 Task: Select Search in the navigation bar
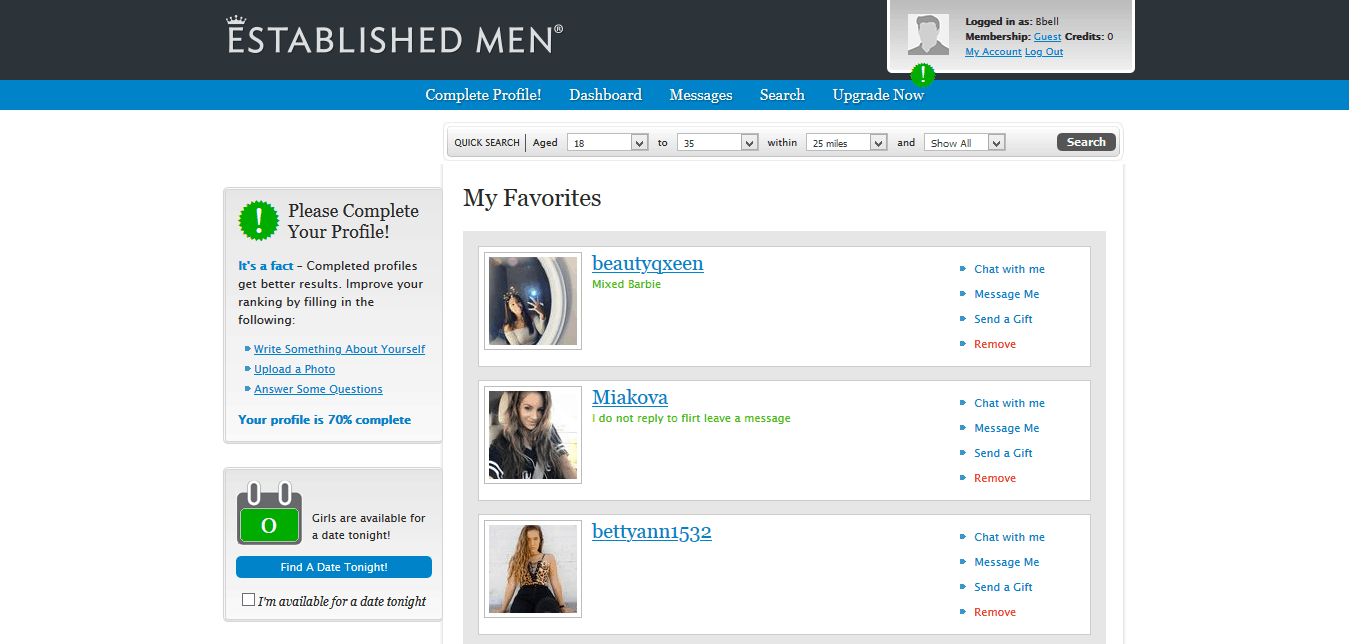click(x=782, y=95)
